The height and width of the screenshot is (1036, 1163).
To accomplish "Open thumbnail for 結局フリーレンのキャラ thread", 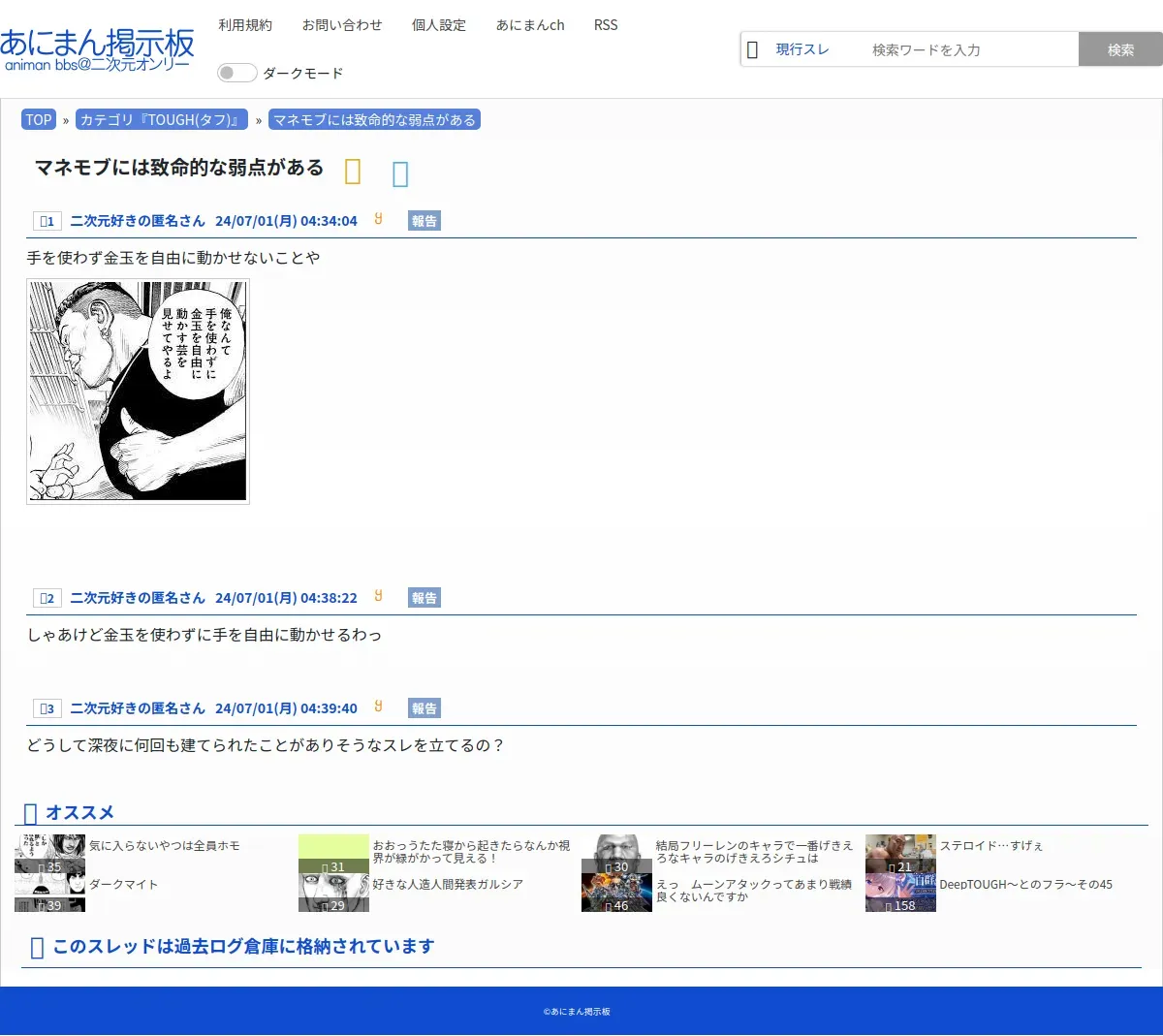I will click(x=616, y=854).
